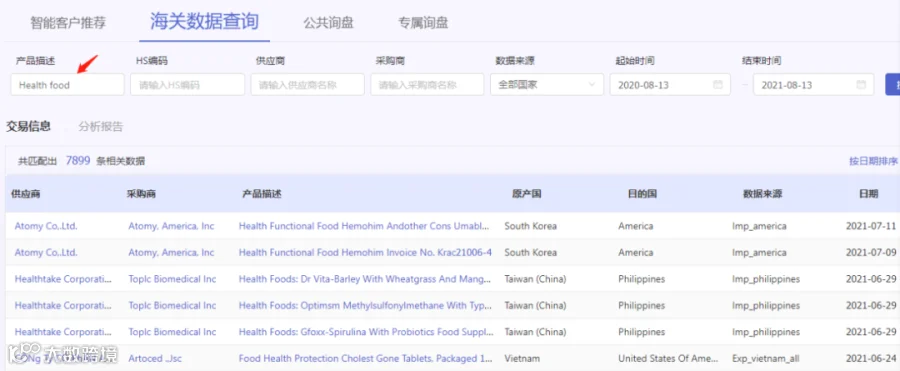Click 目的国 column header
This screenshot has width=900, height=371.
tap(642, 194)
